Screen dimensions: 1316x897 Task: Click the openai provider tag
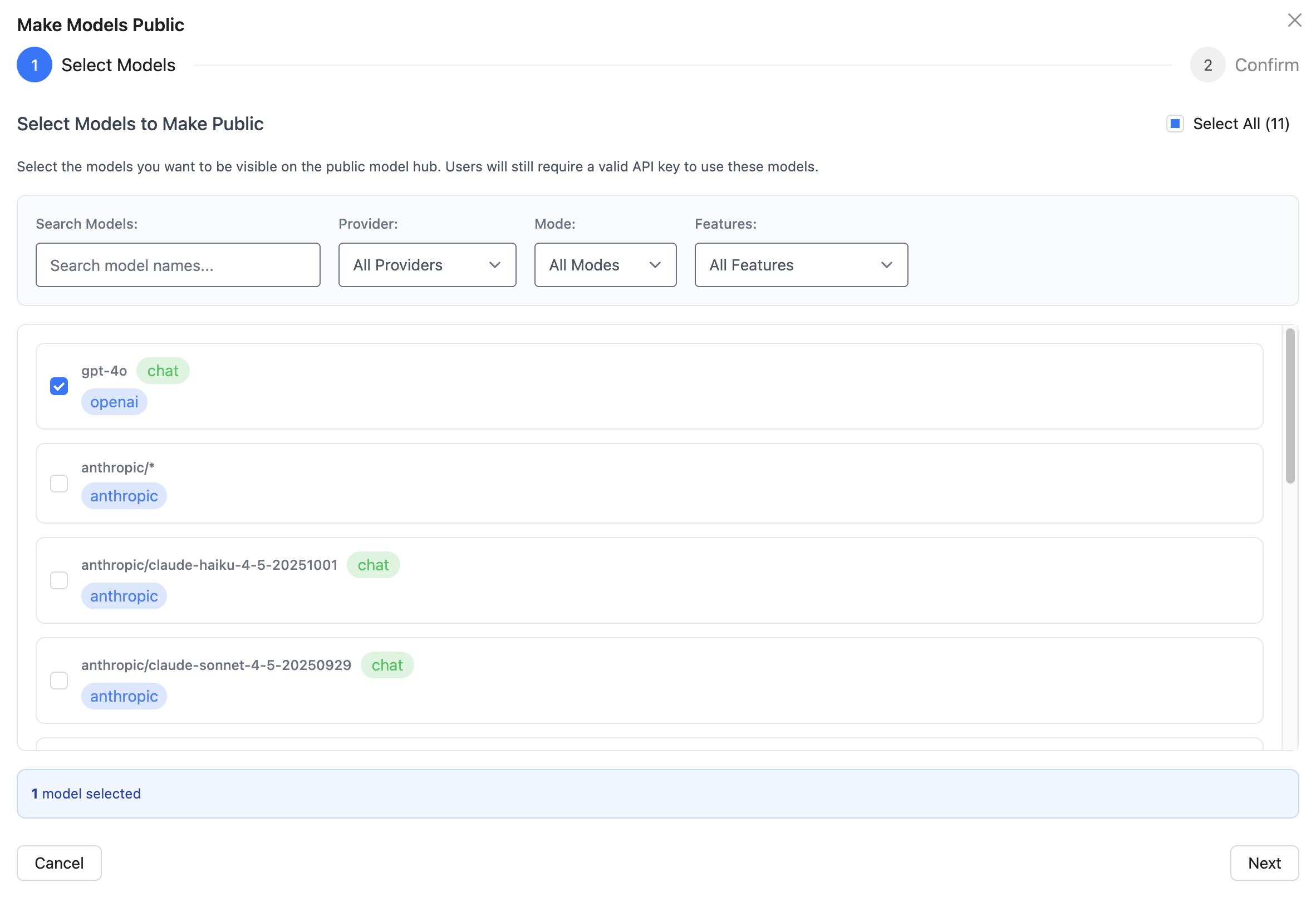114,402
